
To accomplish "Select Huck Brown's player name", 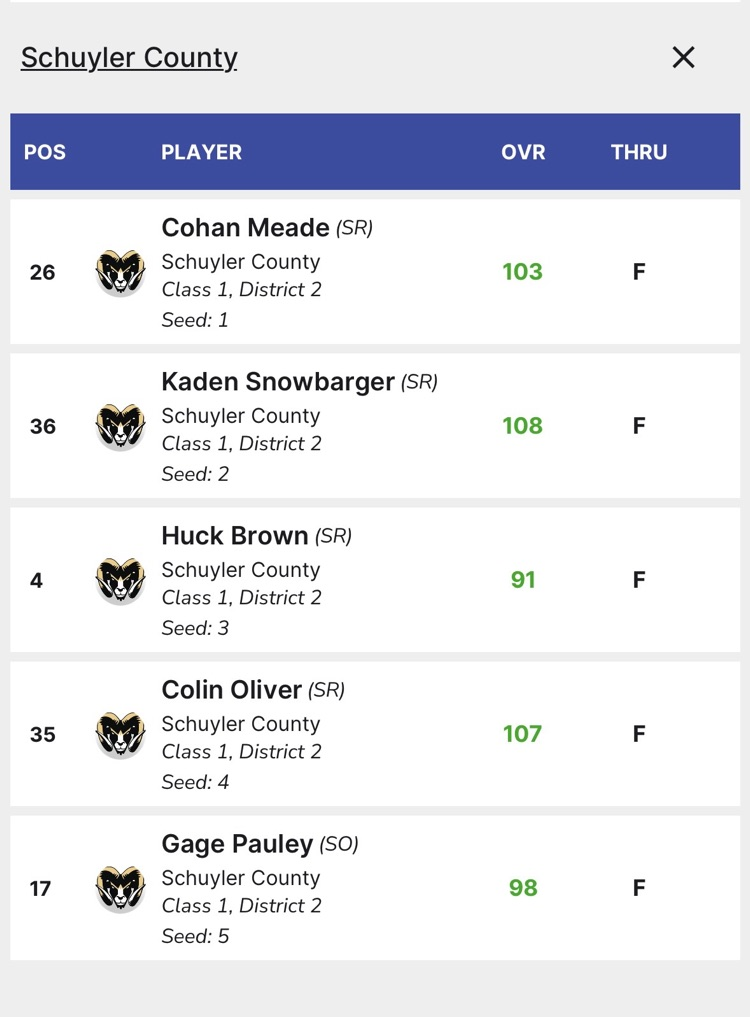I will tap(235, 536).
